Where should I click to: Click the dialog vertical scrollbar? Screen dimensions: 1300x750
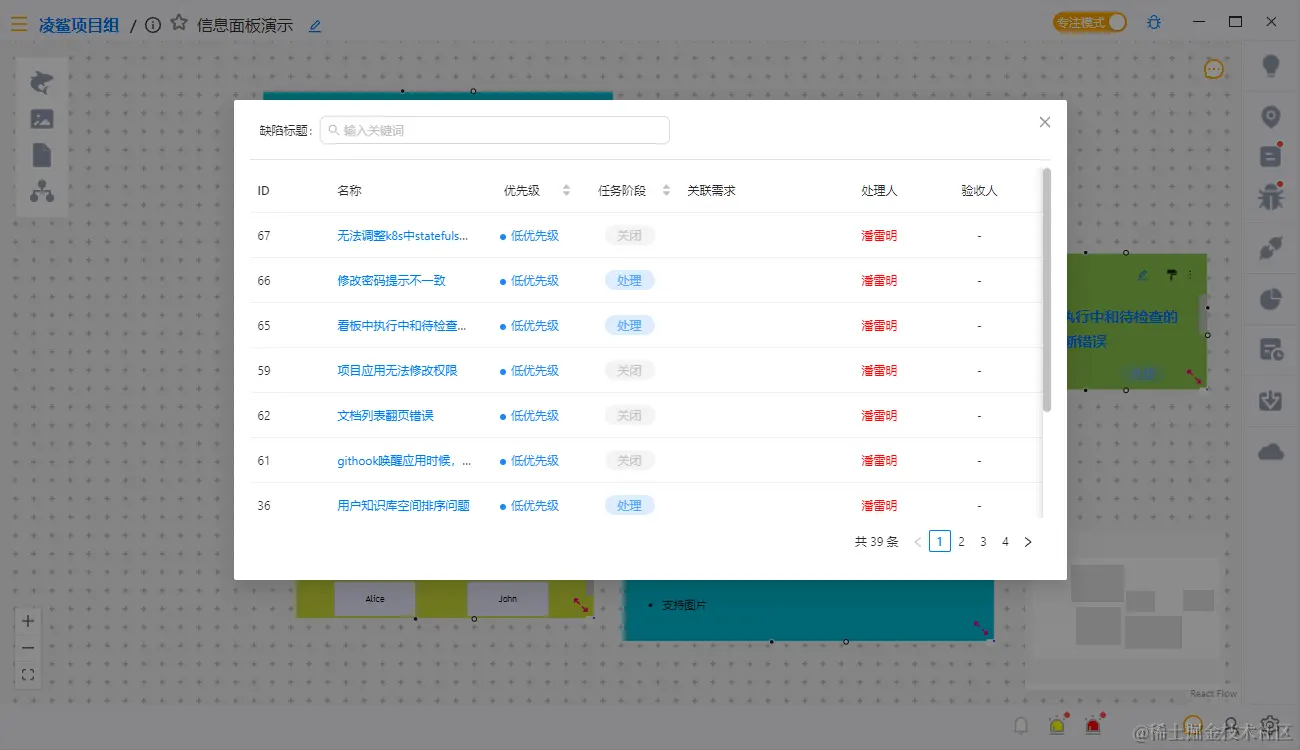coord(1047,290)
